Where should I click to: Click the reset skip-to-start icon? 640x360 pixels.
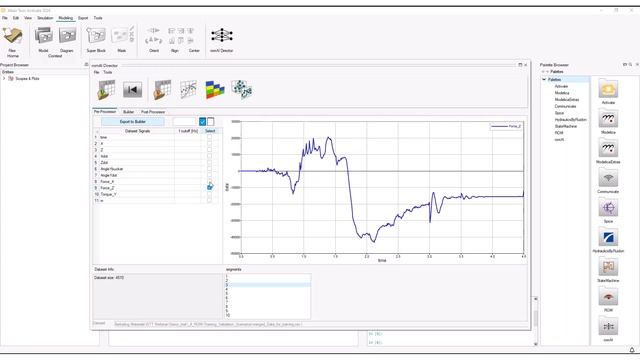point(133,89)
